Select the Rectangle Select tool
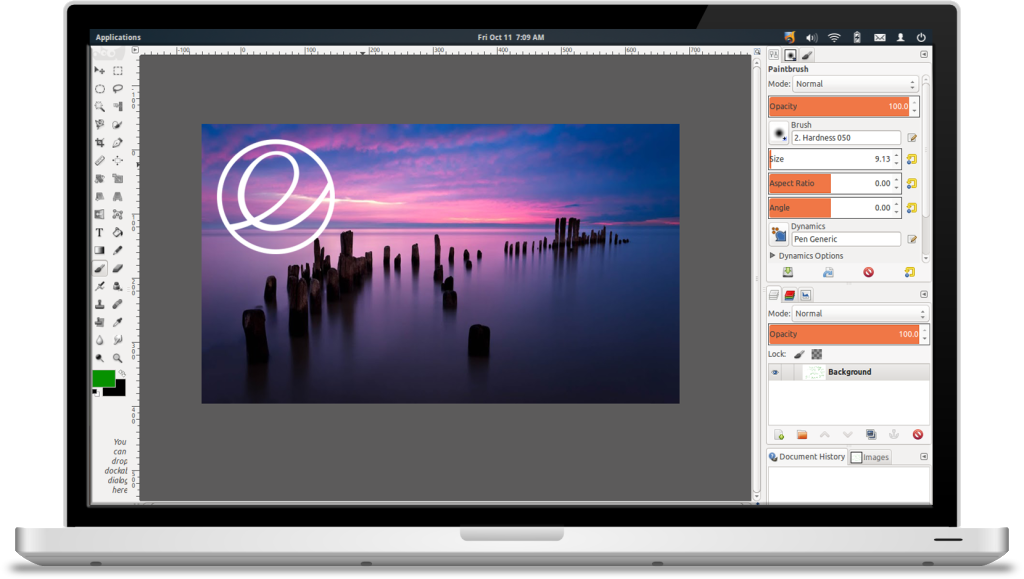 pos(118,71)
